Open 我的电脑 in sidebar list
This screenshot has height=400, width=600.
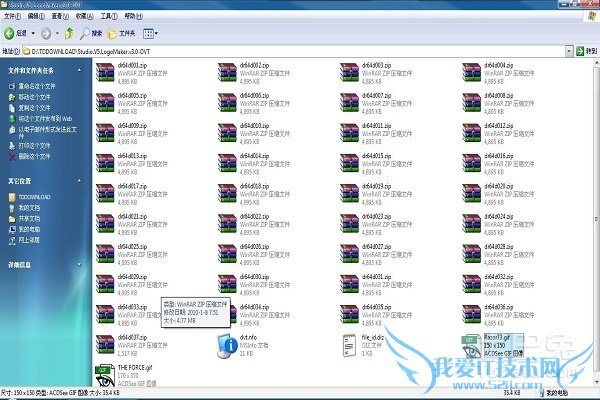click(29, 229)
